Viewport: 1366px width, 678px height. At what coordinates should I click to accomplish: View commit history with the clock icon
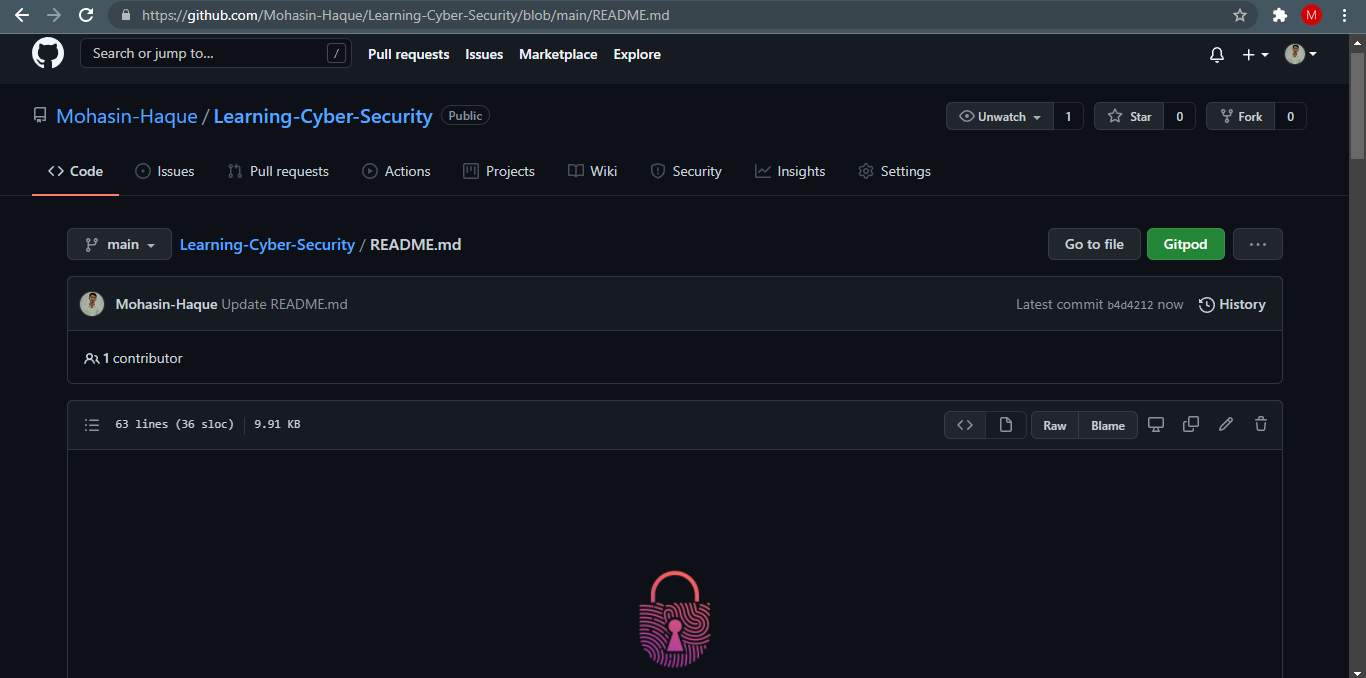(1232, 304)
